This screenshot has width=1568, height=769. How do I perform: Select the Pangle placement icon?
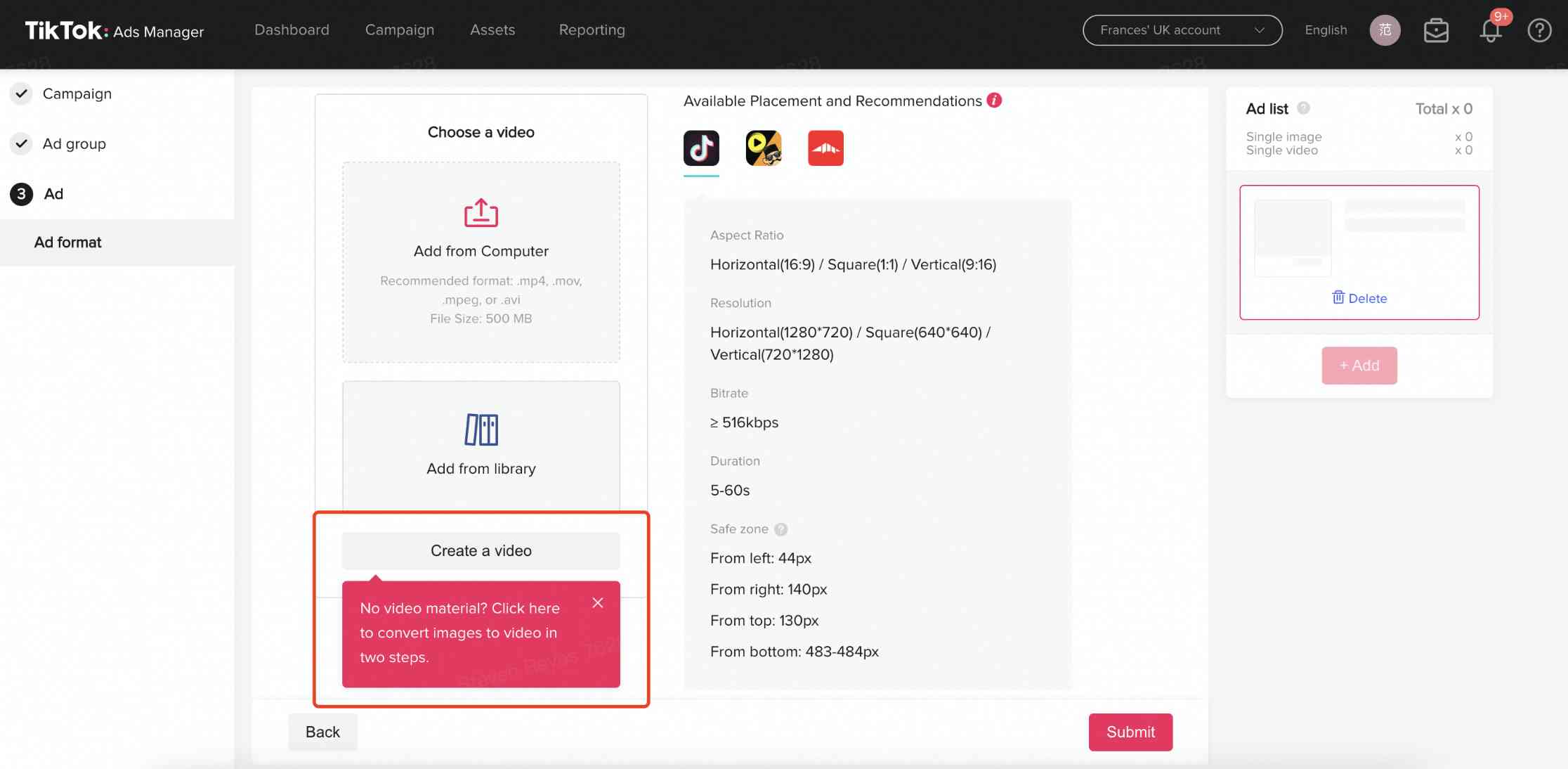pos(826,148)
